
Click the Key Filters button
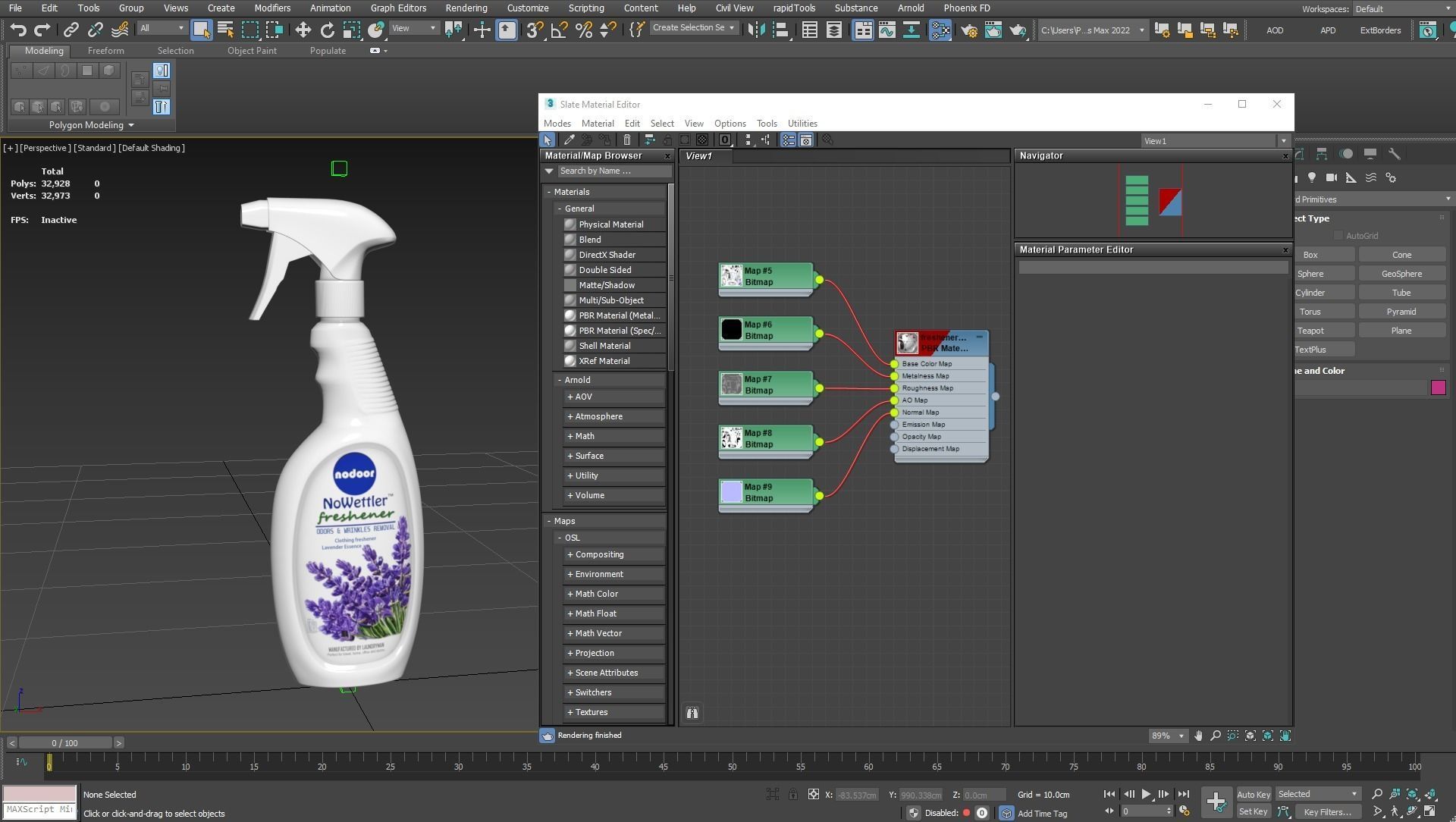[x=1327, y=811]
